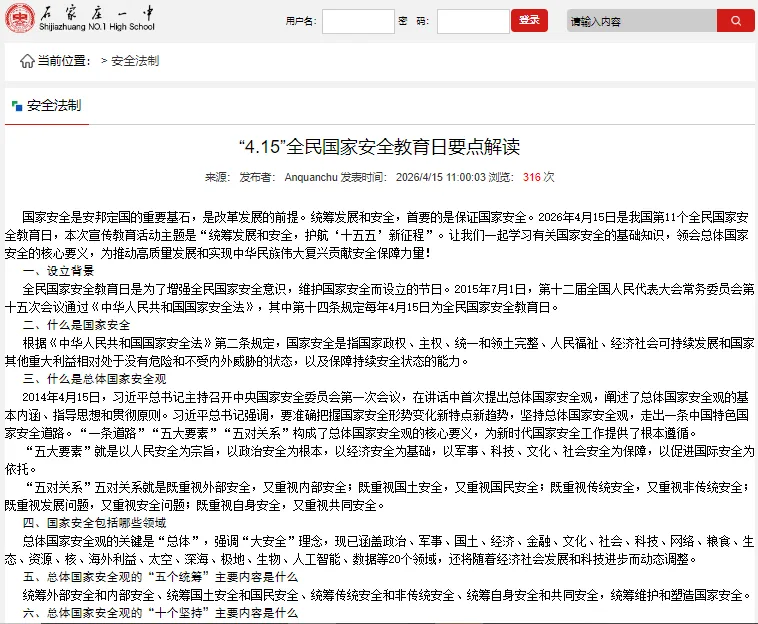Click the heading 五、总体国家安全观的“五个统筹”主要内容是什么
758x624 pixels.
click(160, 577)
